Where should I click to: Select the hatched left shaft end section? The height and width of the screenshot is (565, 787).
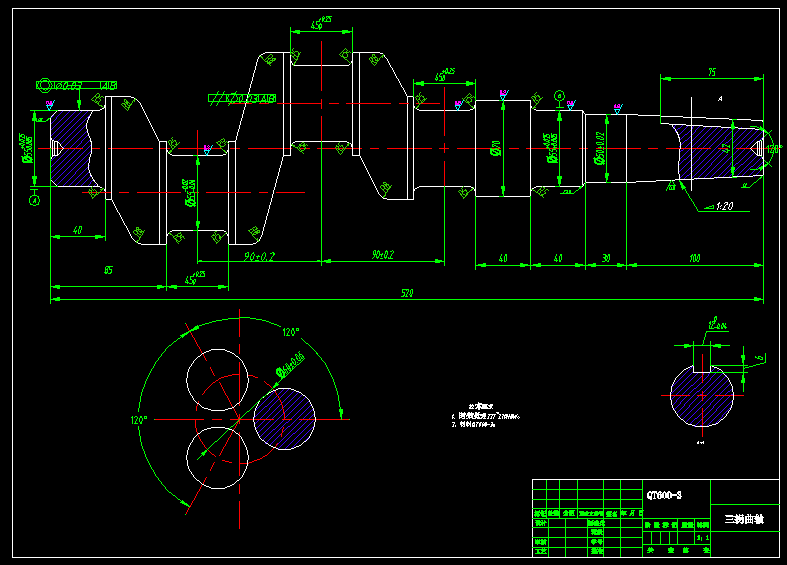point(71,149)
